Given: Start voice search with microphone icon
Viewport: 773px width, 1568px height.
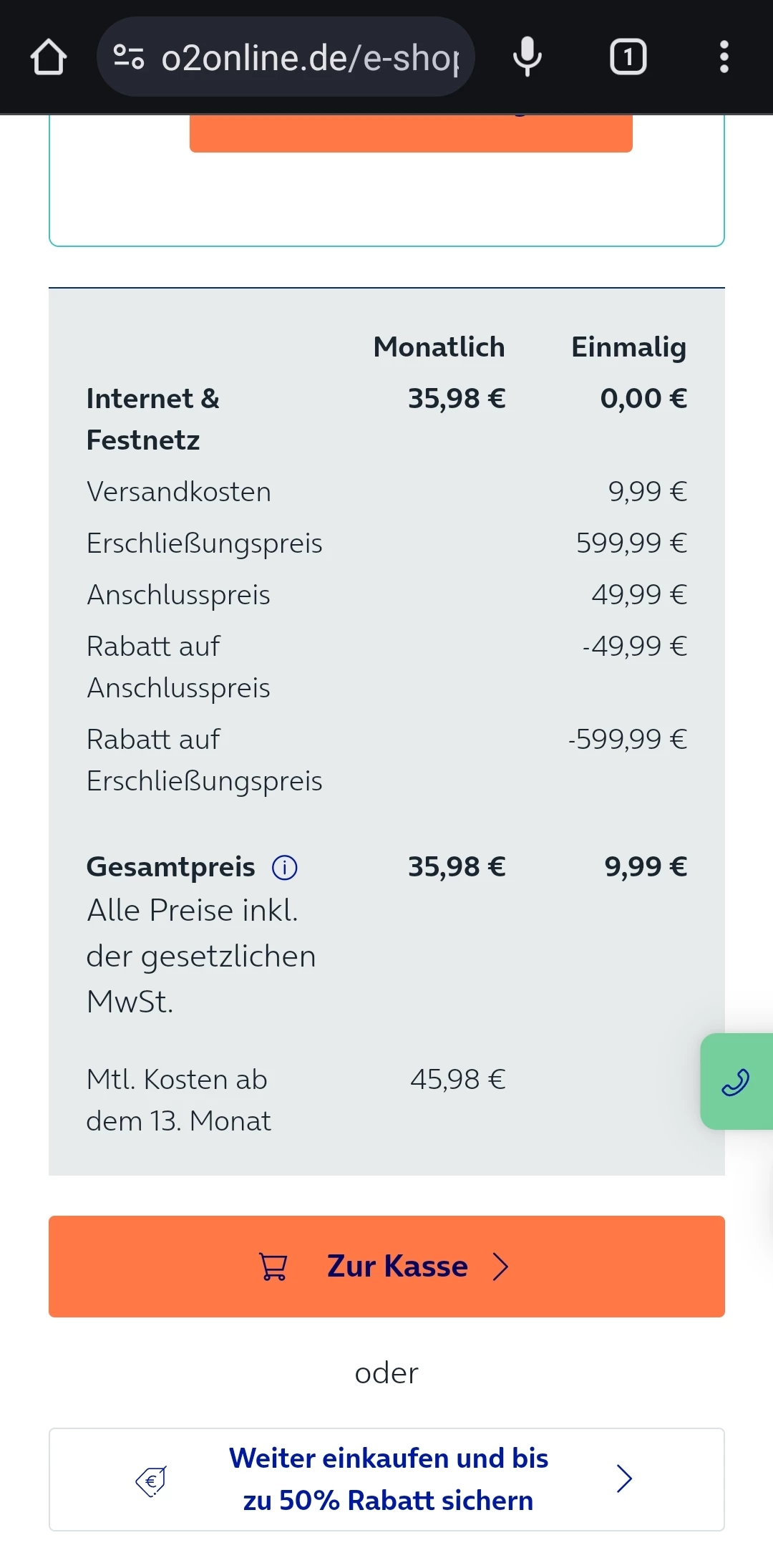Looking at the screenshot, I should tap(528, 57).
